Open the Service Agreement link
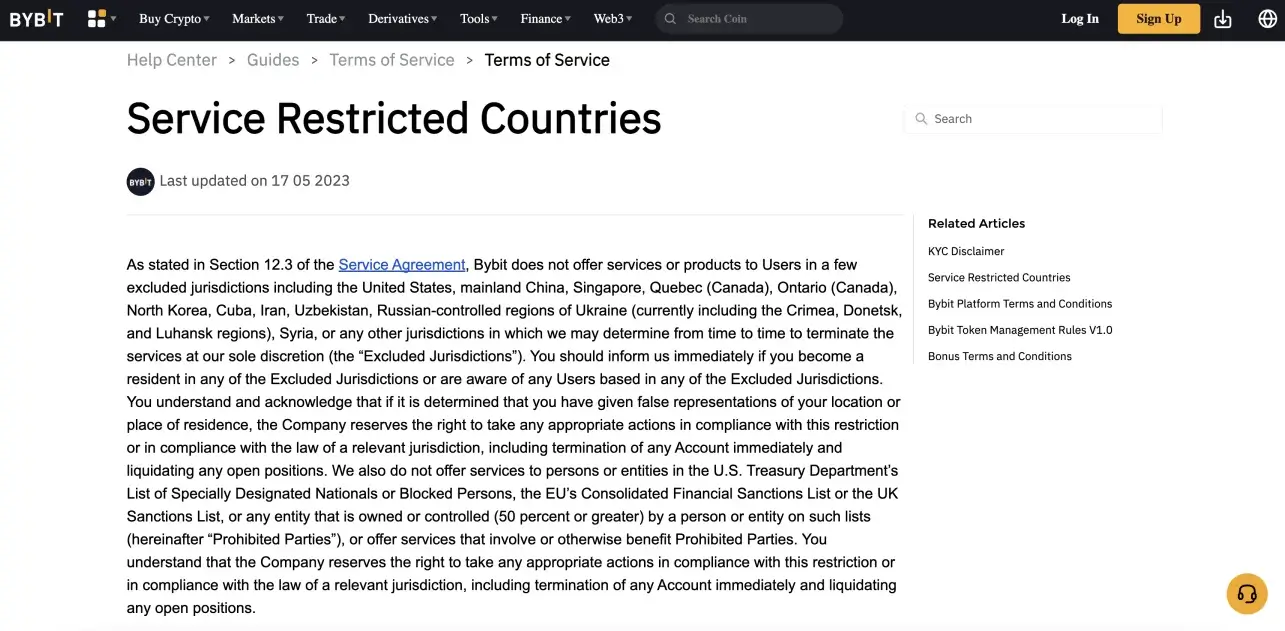The width and height of the screenshot is (1285, 631). click(x=401, y=264)
